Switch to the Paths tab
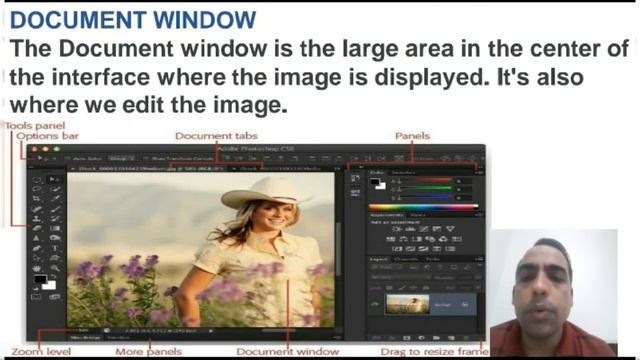 [433, 259]
